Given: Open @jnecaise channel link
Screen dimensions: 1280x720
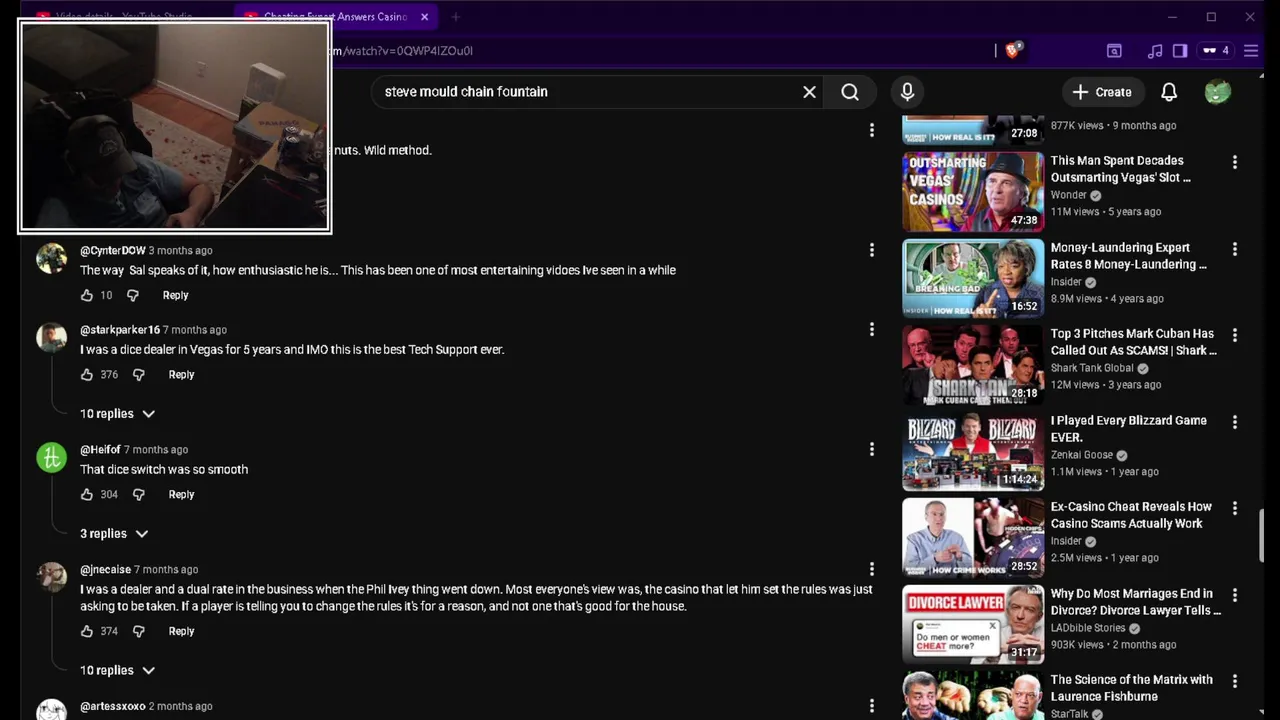Looking at the screenshot, I should coord(105,570).
